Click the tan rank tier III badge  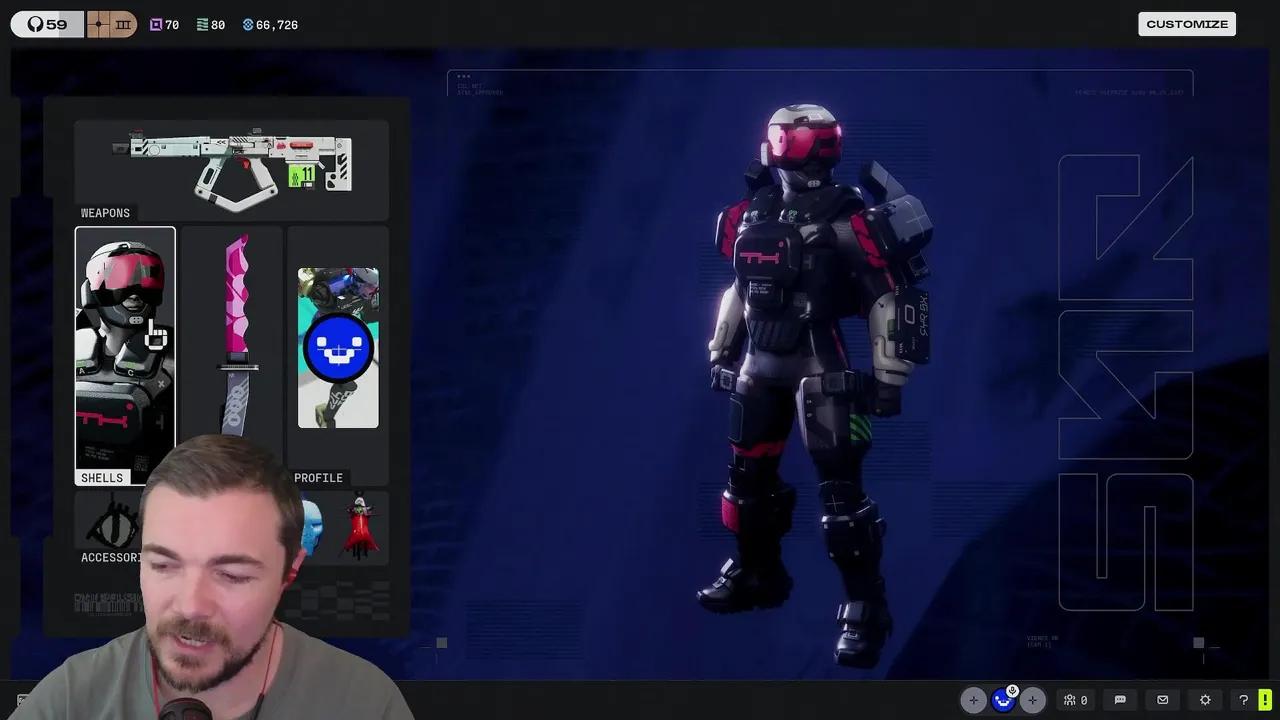[x=111, y=24]
